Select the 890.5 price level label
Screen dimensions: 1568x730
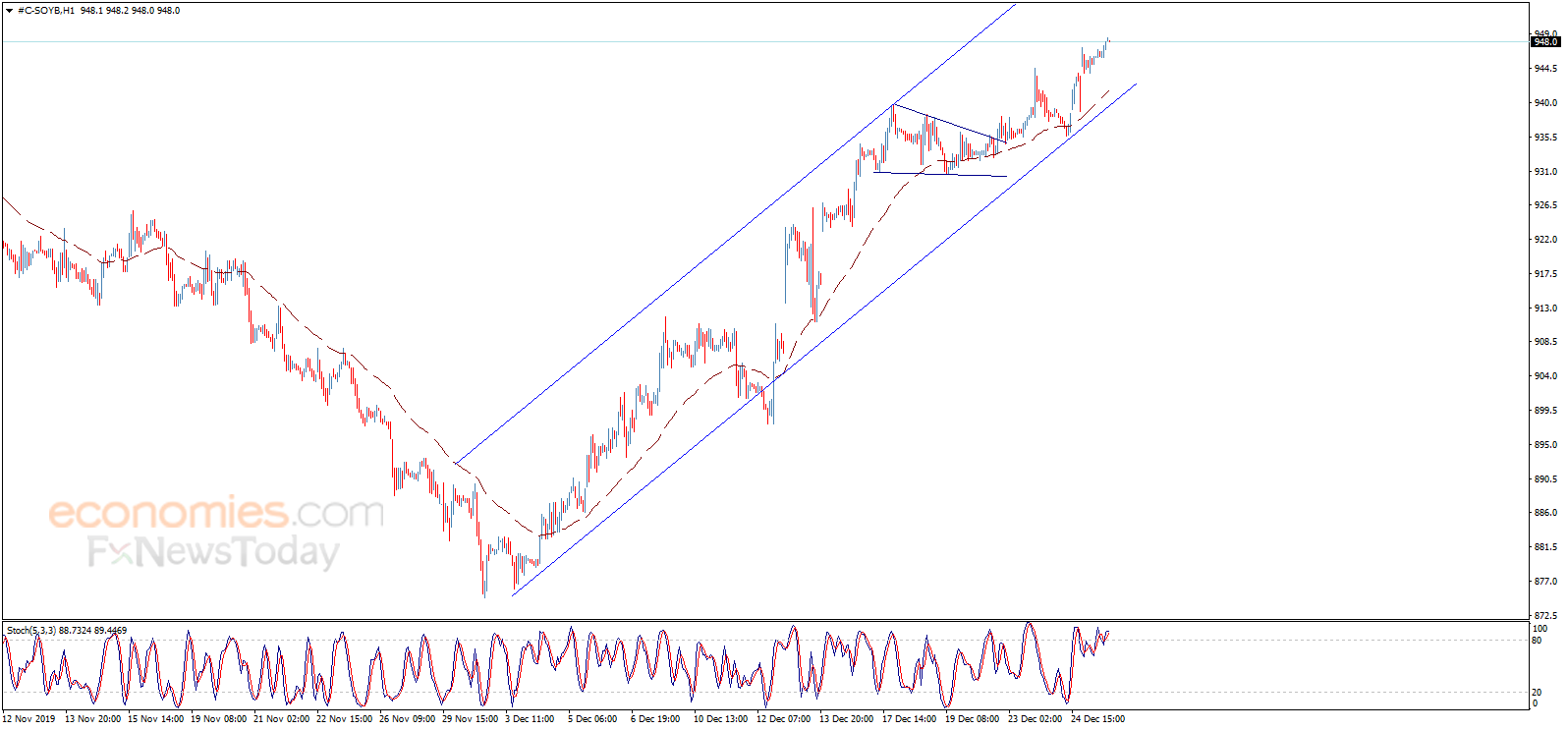[1546, 479]
